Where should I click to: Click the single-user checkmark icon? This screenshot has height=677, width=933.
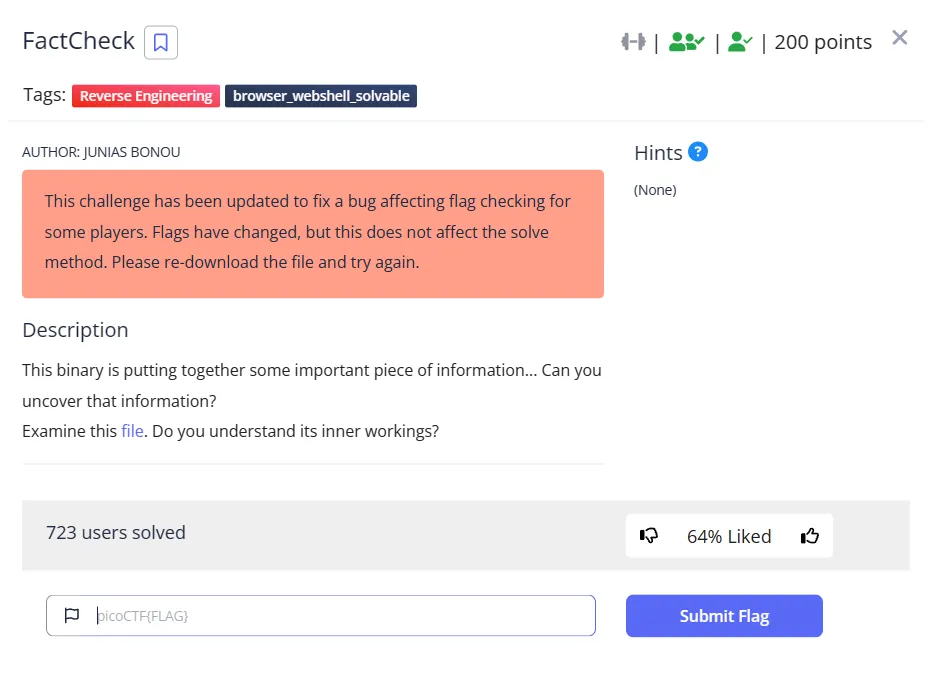click(x=740, y=42)
